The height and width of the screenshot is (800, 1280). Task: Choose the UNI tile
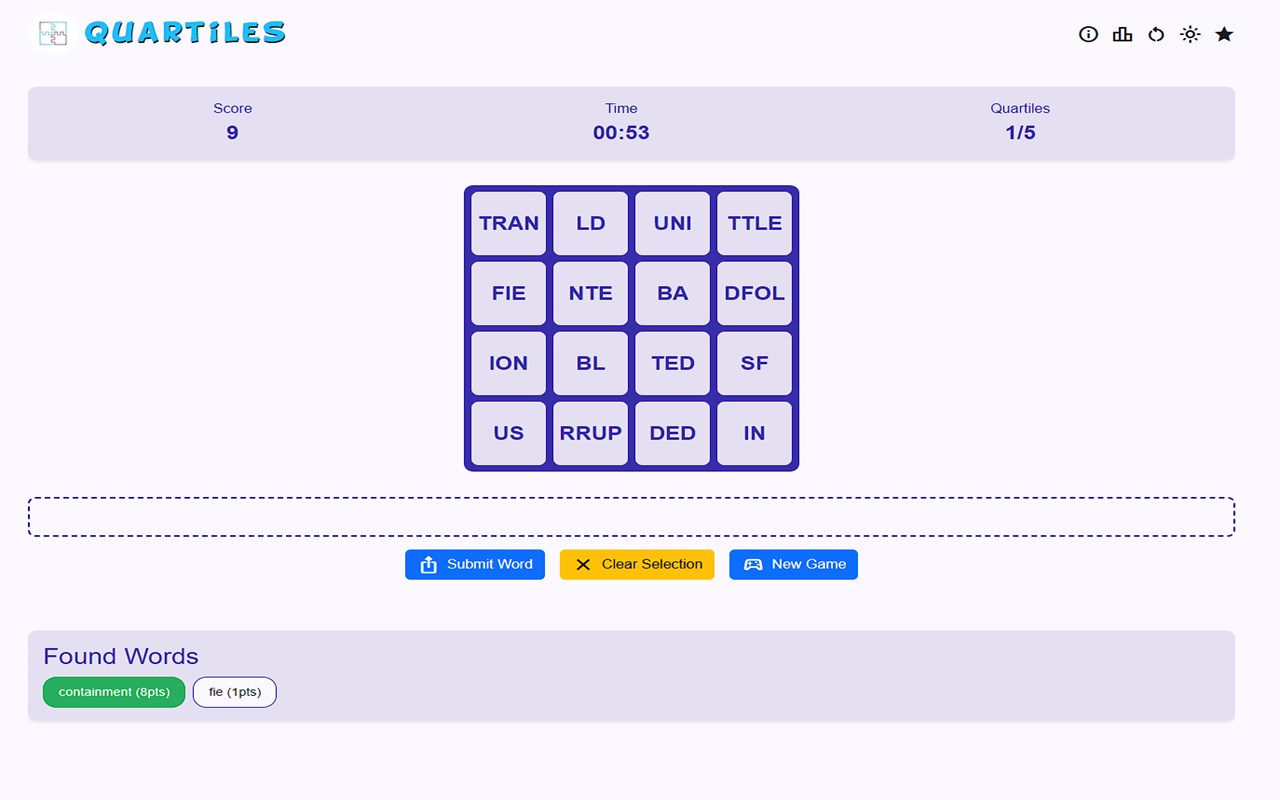[673, 223]
